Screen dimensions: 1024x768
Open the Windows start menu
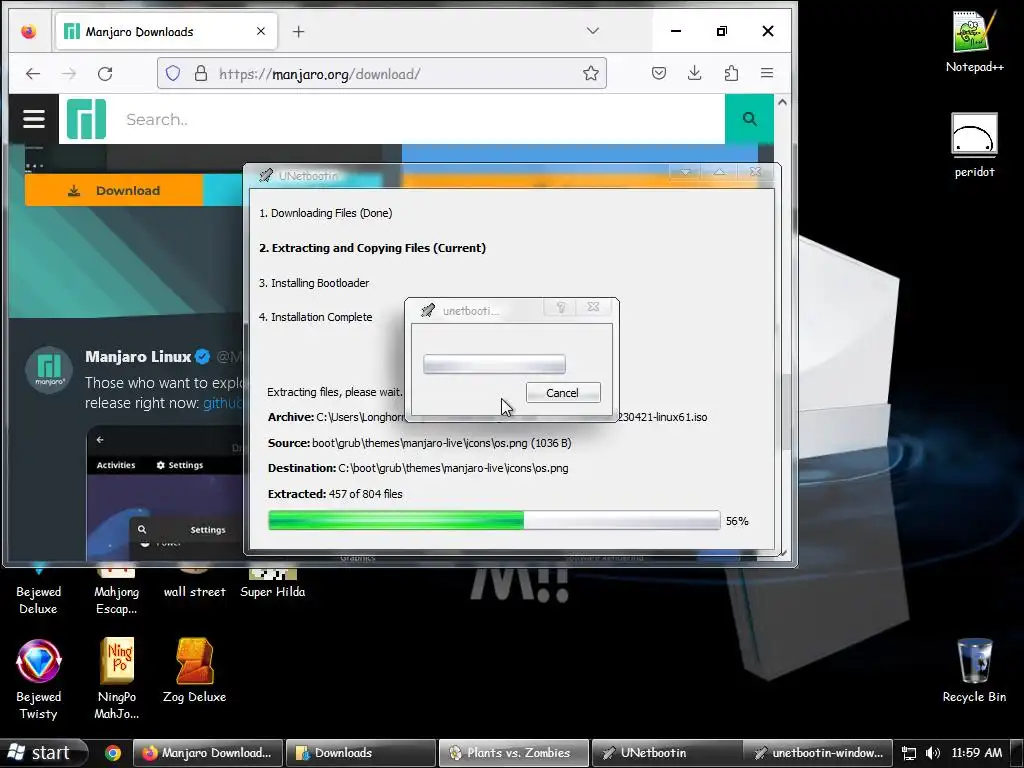(43, 752)
